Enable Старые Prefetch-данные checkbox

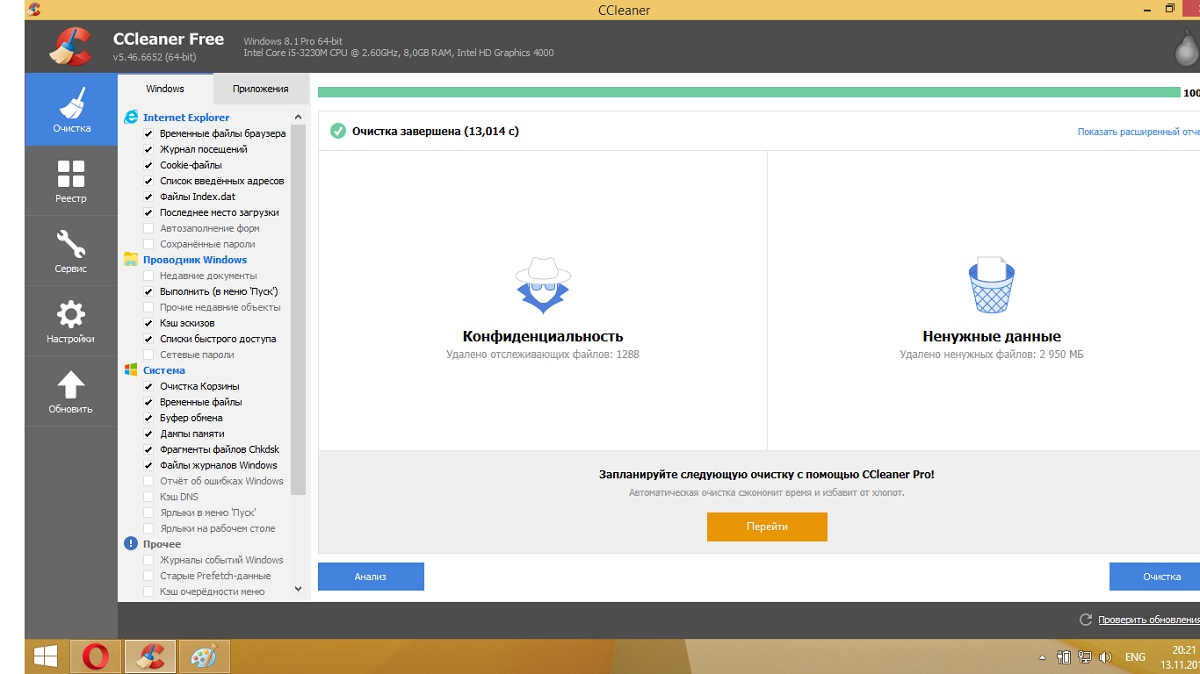coord(149,576)
